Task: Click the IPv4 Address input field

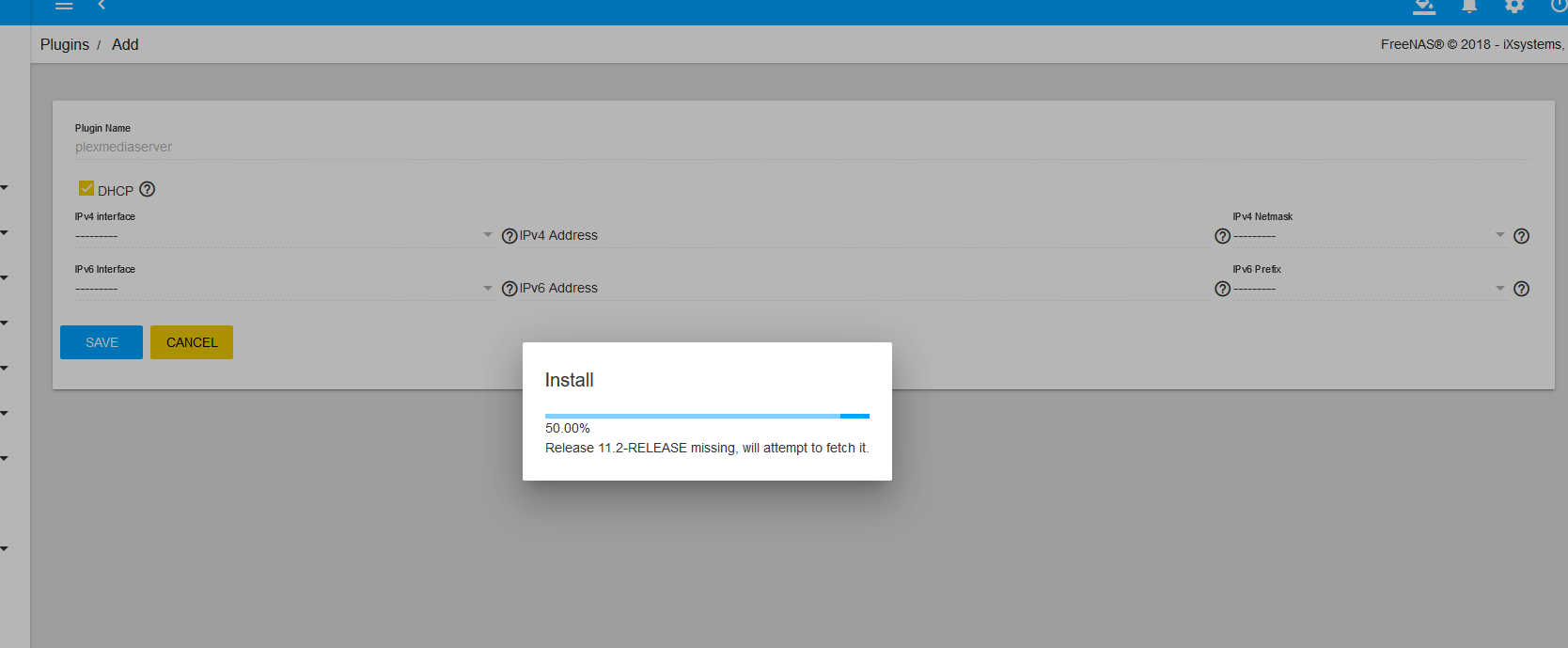Action: (x=865, y=235)
